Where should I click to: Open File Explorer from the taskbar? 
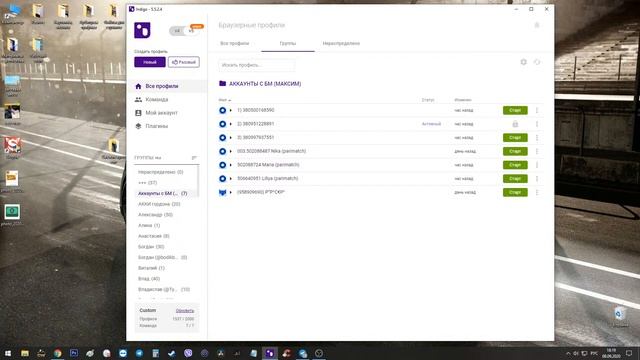24,353
